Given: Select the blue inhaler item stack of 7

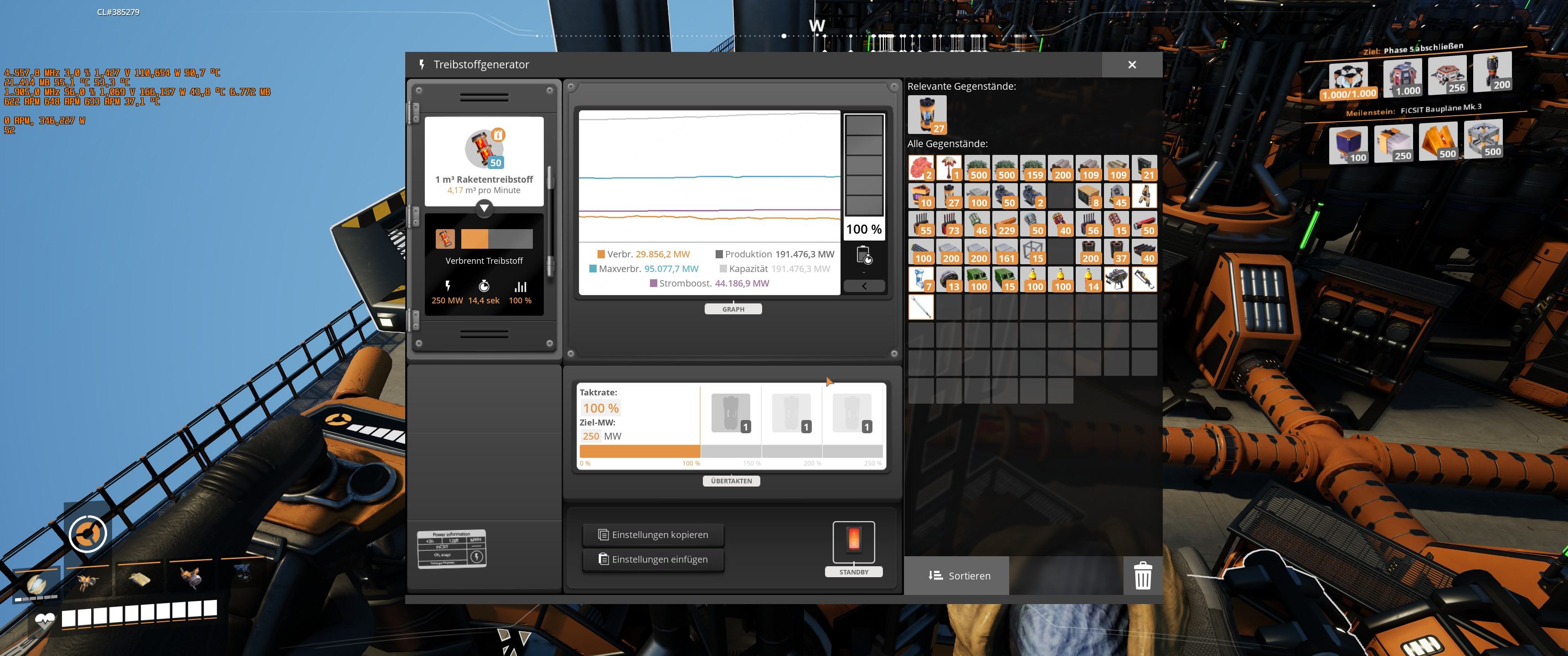Looking at the screenshot, I should point(921,280).
